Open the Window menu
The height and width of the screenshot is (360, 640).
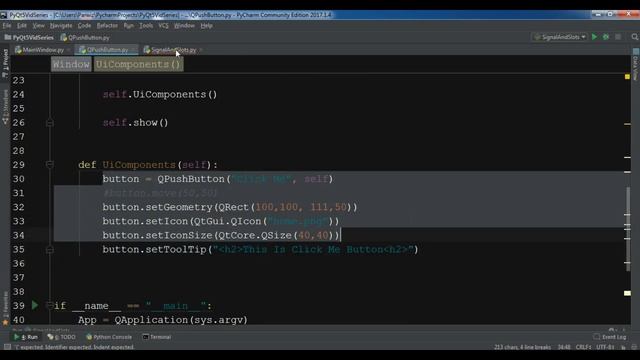(184, 25)
